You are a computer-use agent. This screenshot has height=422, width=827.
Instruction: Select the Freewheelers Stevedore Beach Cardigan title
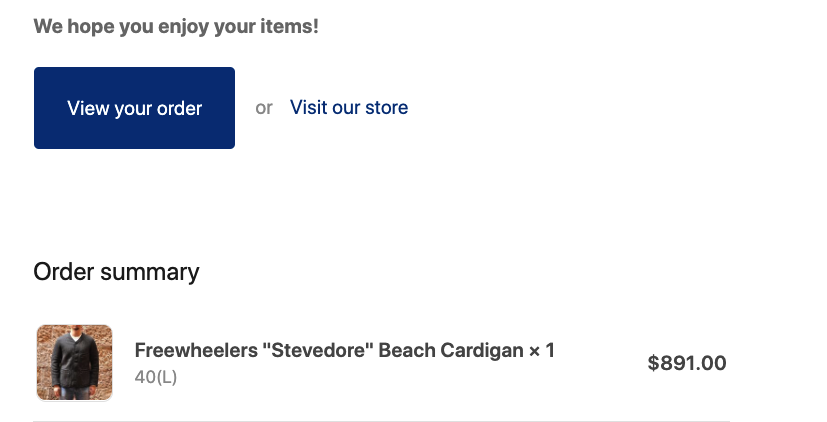pos(344,350)
